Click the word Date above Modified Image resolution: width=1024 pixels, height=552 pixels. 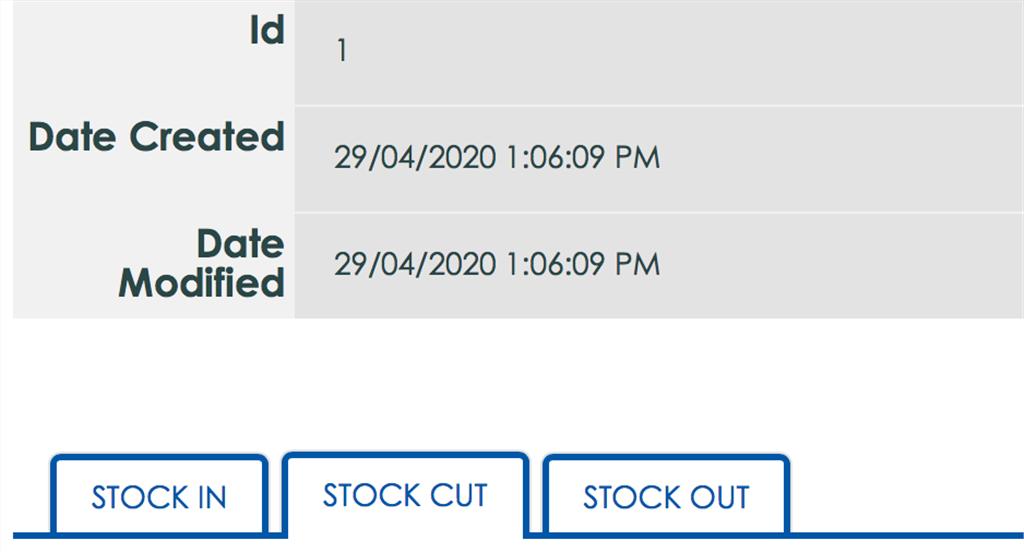(x=240, y=245)
